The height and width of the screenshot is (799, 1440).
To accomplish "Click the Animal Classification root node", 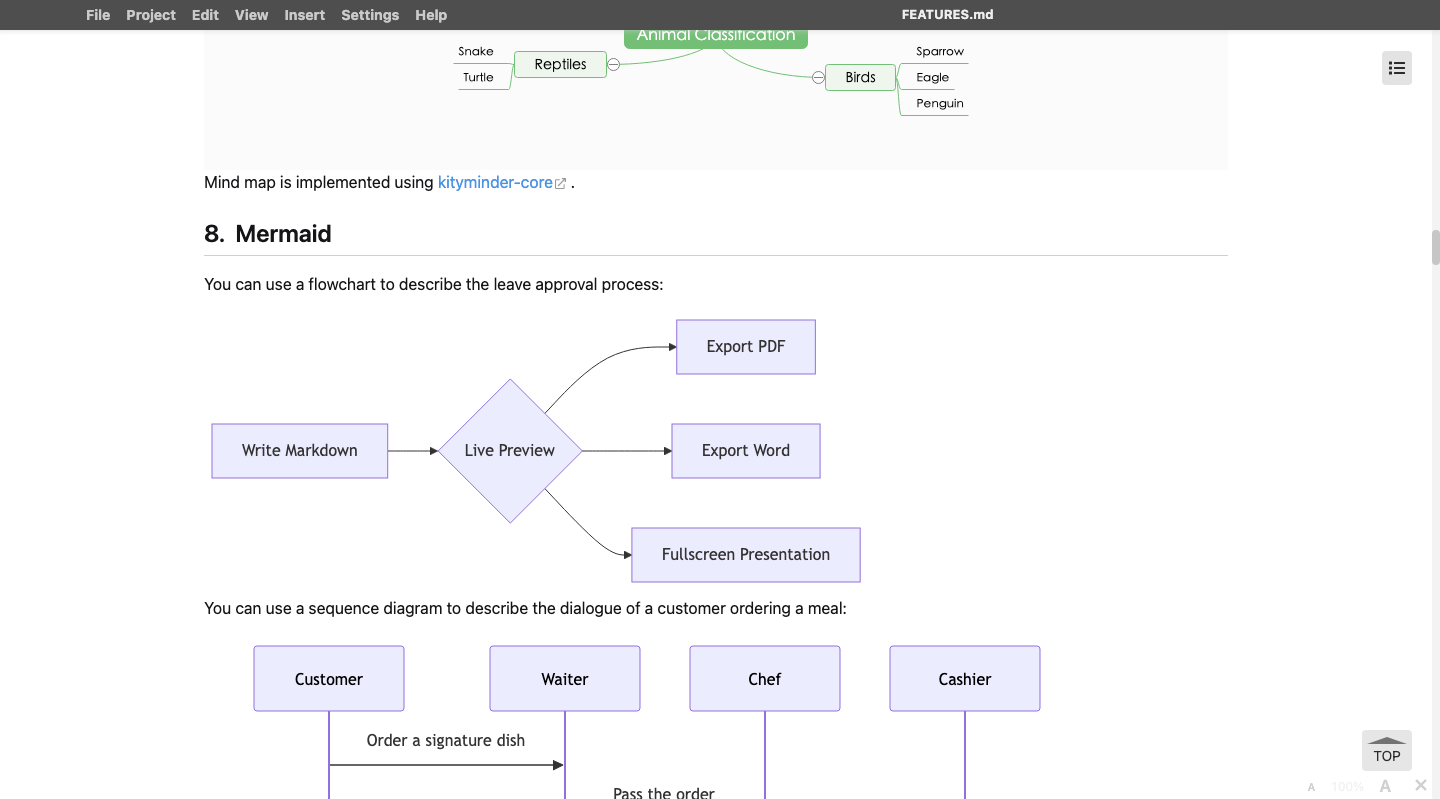I will (x=716, y=38).
